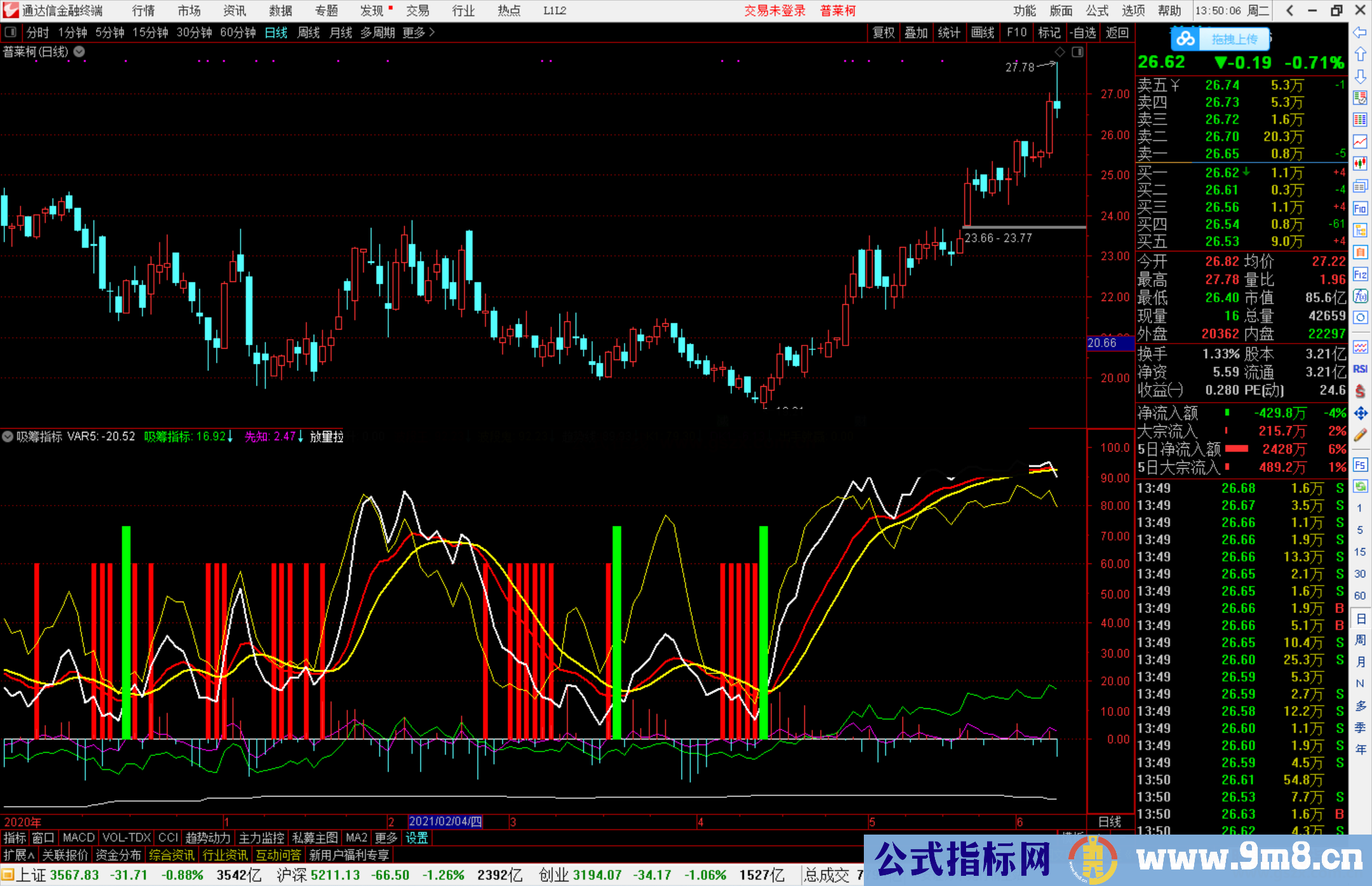
Task: Click the F10 icon in right sidebar
Action: [x=1360, y=208]
